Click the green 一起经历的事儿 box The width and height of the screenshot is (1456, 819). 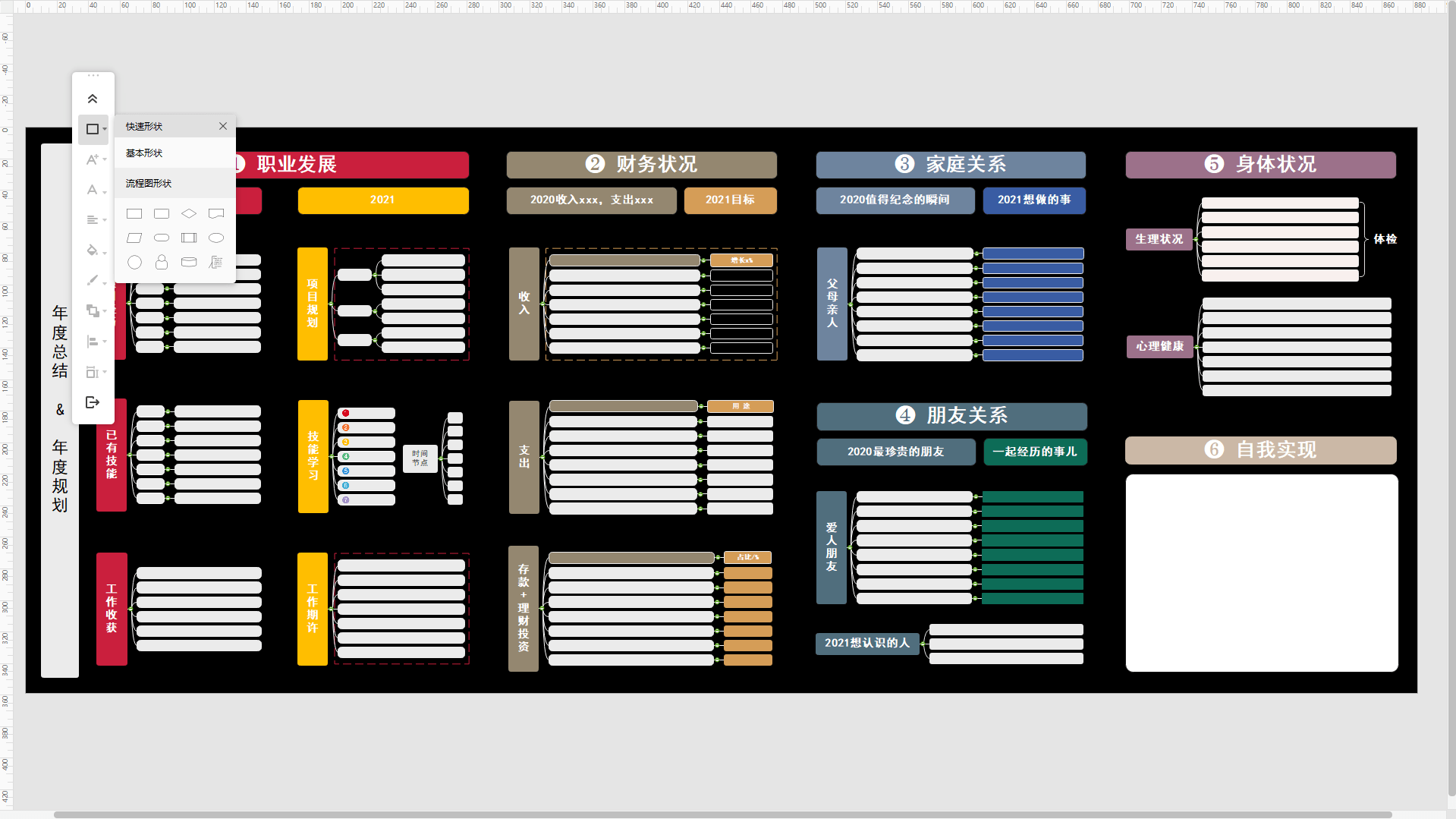click(x=1036, y=452)
